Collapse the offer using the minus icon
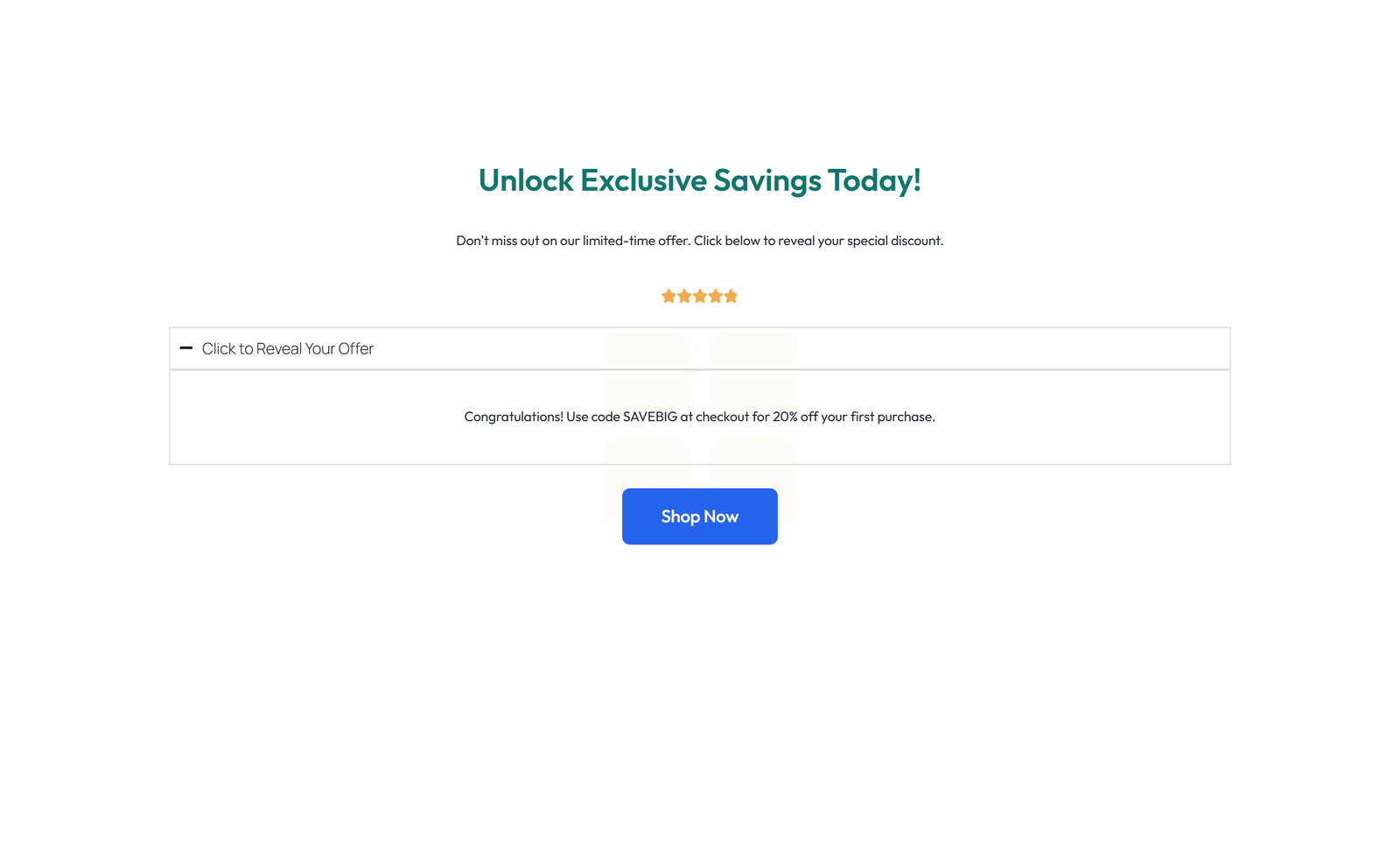1400x856 pixels. 186,348
